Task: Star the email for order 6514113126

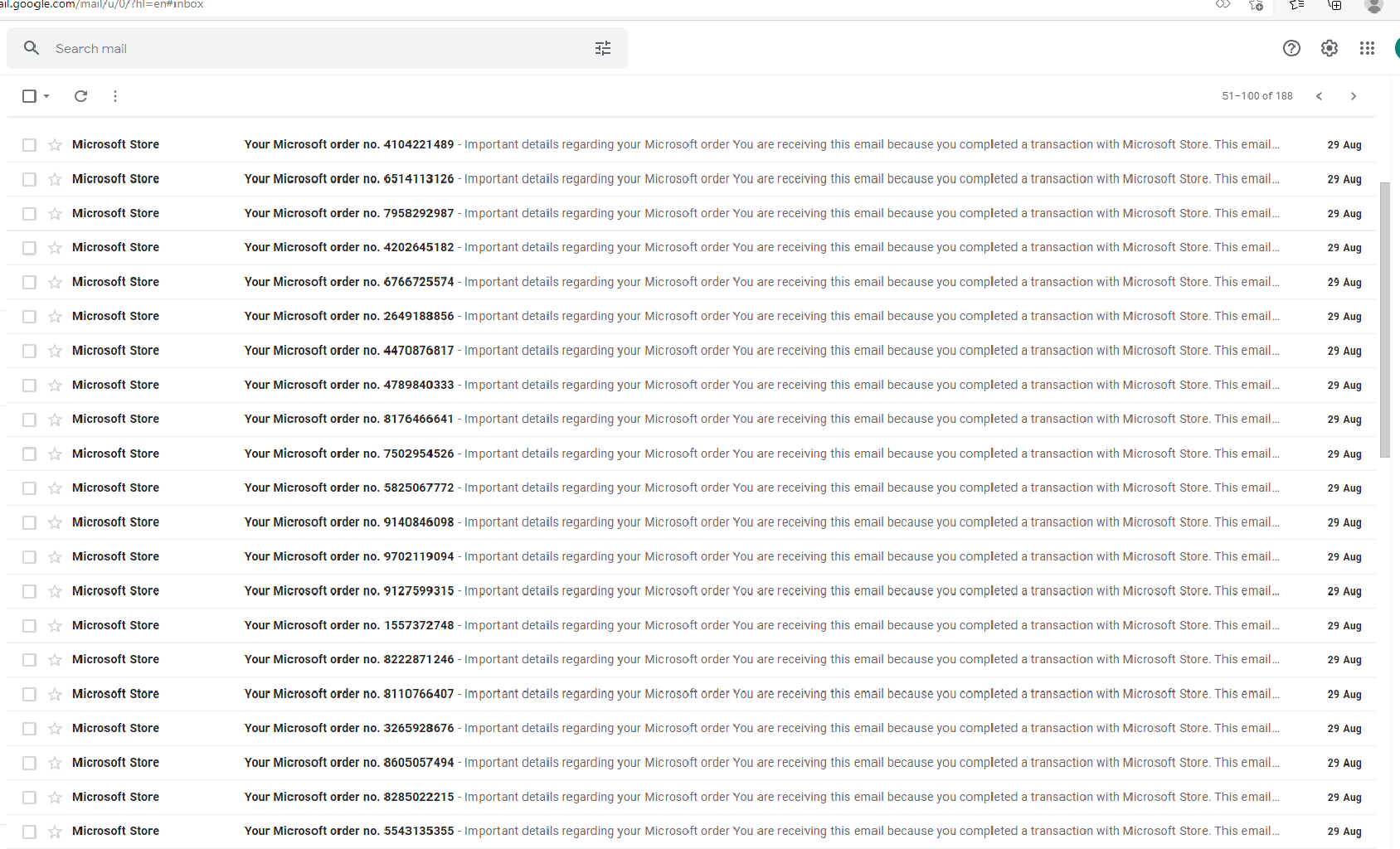Action: point(55,179)
